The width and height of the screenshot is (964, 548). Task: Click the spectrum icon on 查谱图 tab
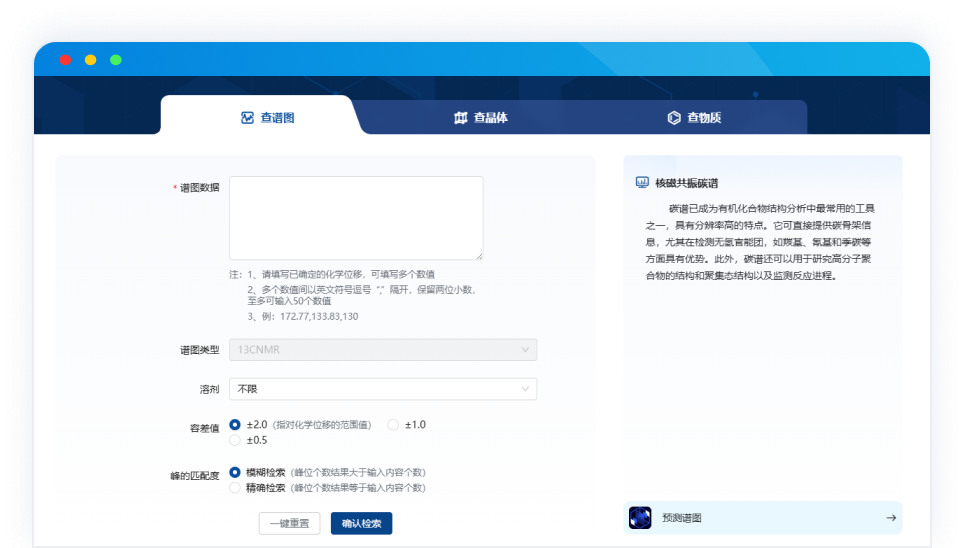[x=247, y=118]
